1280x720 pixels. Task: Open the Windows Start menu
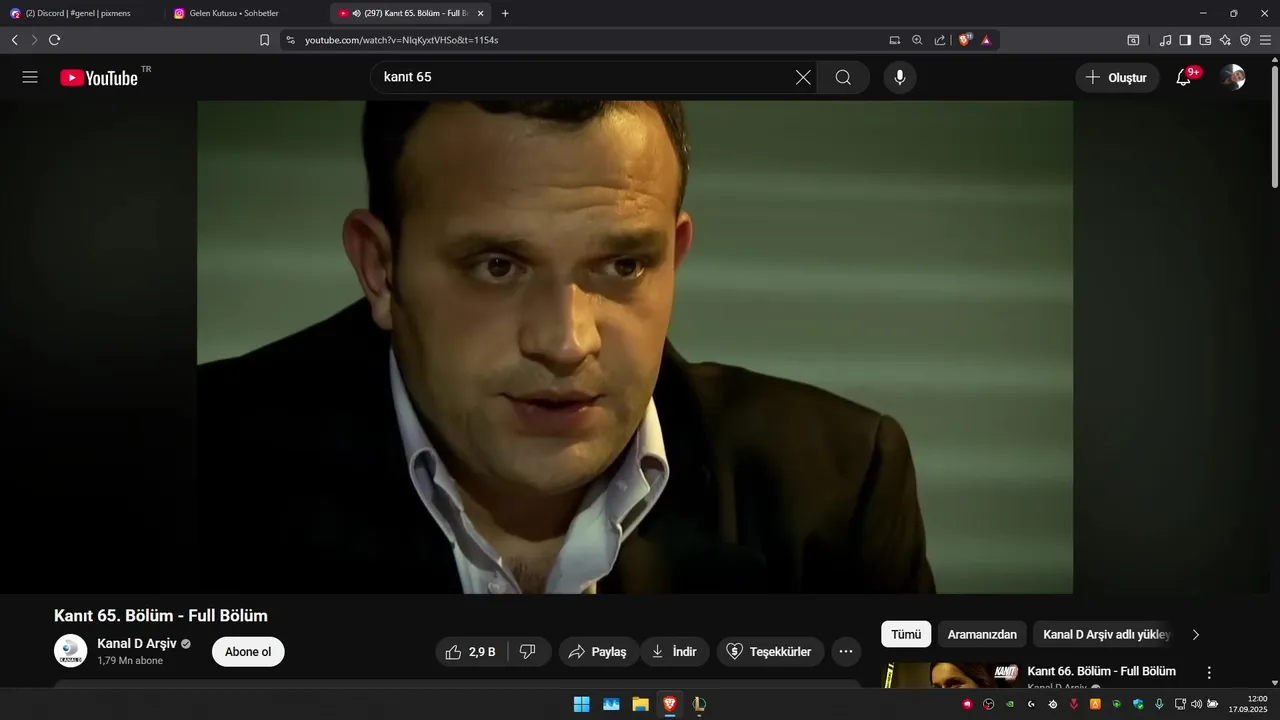pyautogui.click(x=581, y=704)
